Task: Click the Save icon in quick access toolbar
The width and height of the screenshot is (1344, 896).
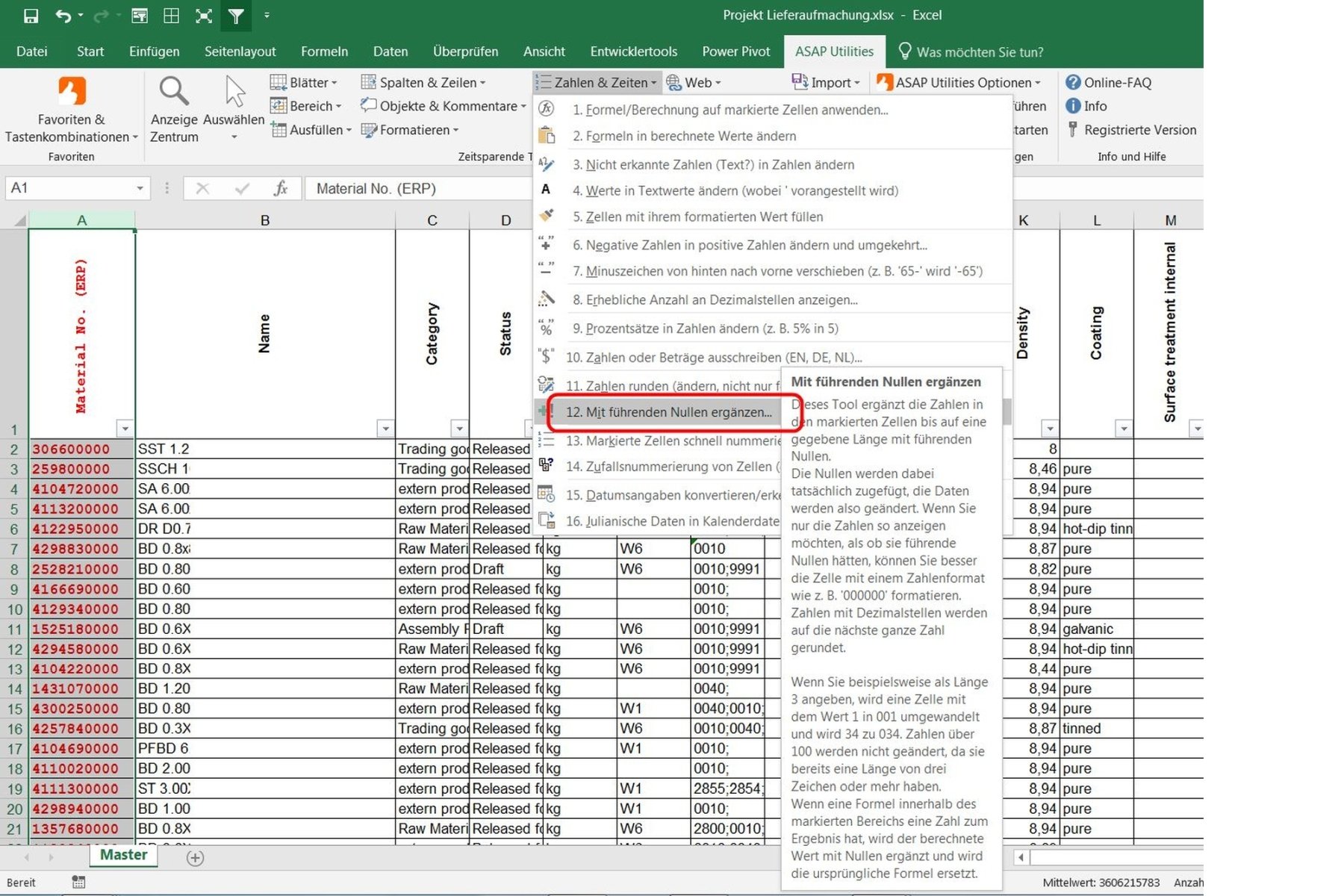Action: click(x=31, y=16)
